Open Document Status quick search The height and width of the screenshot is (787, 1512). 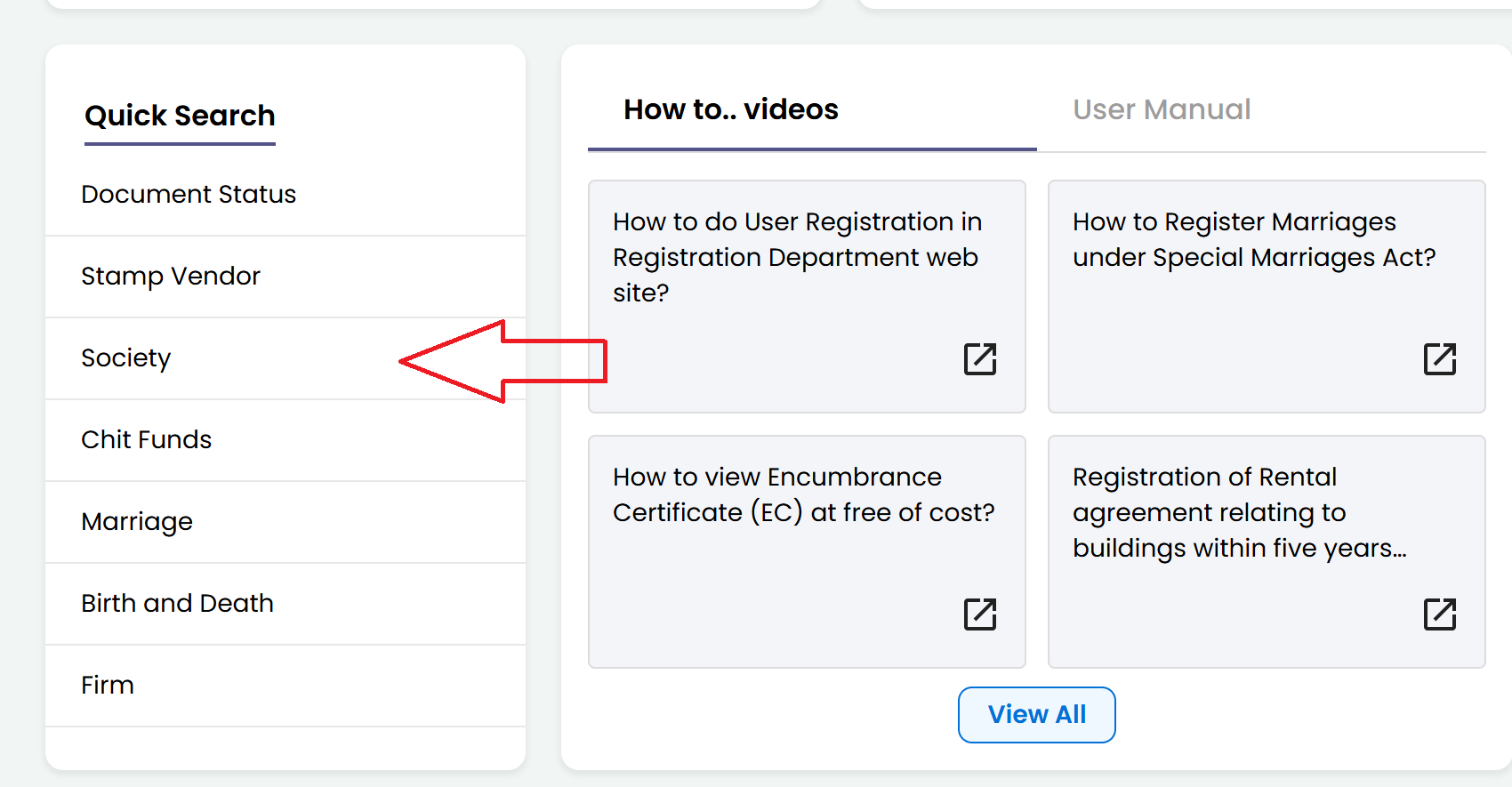(x=189, y=194)
